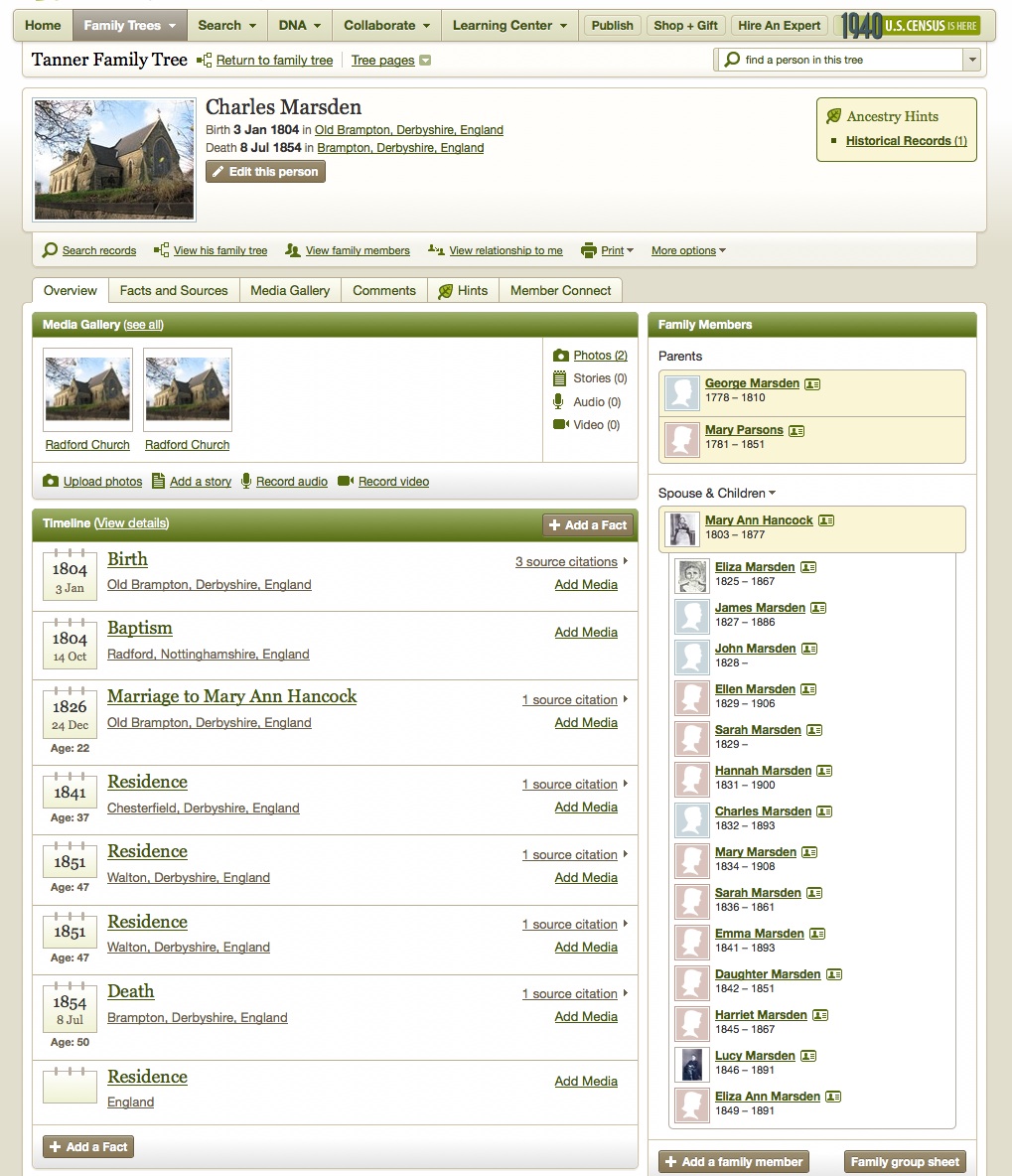Open the Radford Church photo thumbnail
The height and width of the screenshot is (1176, 1012).
87,389
